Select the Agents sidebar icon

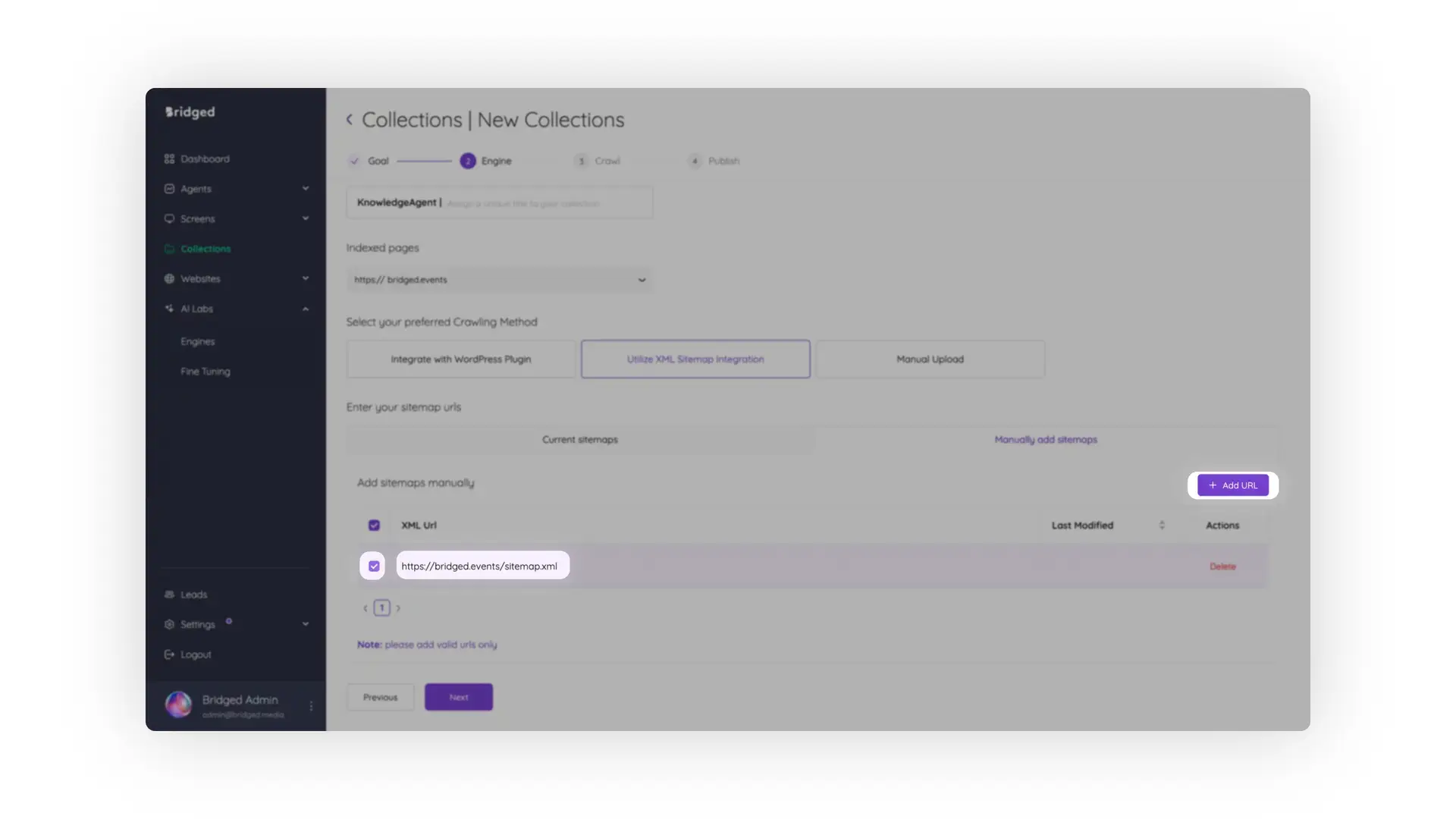[x=170, y=188]
